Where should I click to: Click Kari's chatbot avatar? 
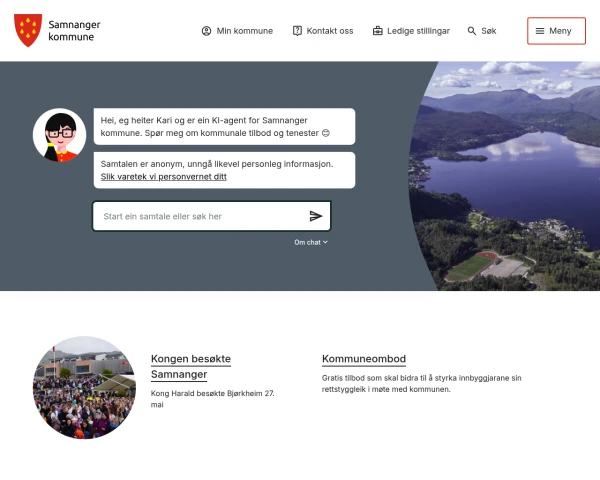click(x=59, y=135)
